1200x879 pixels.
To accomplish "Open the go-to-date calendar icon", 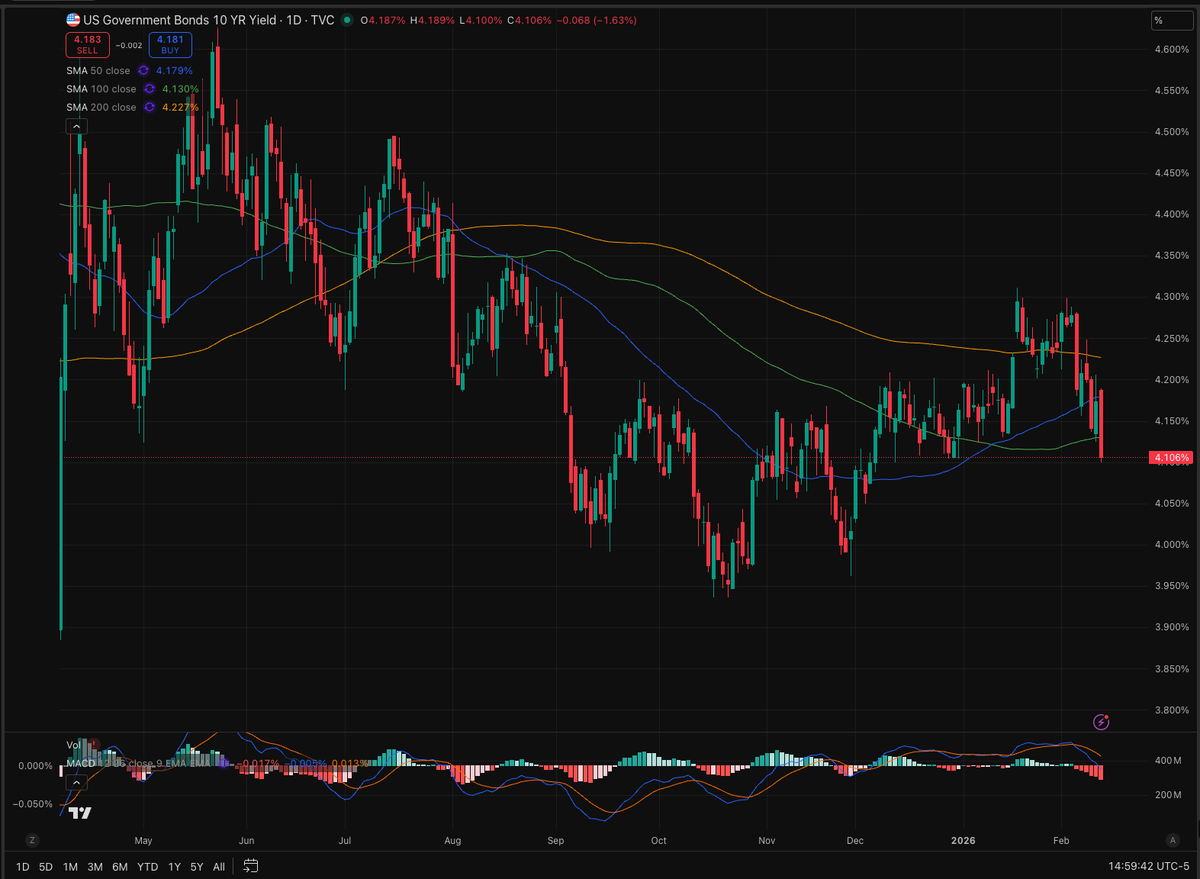I will click(x=251, y=866).
